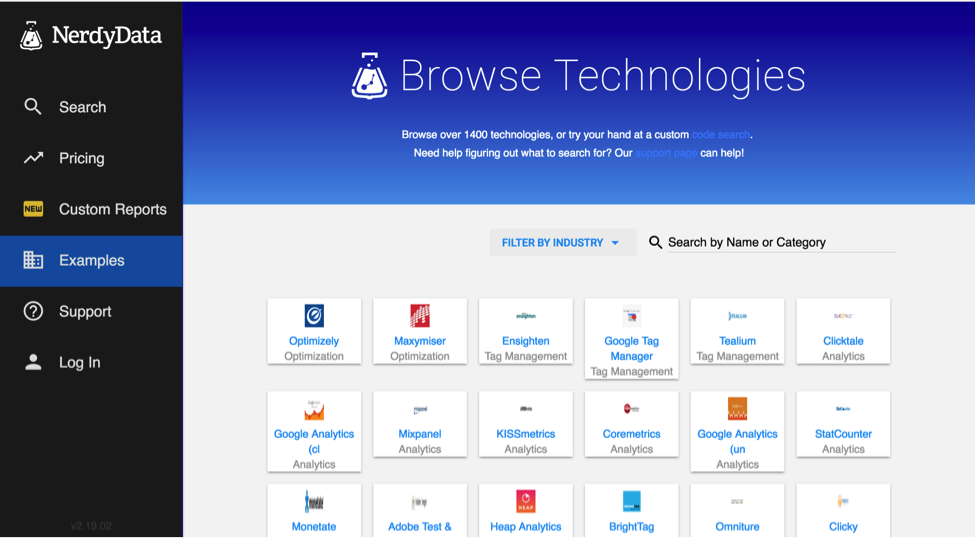Open the Omniture technology link
The width and height of the screenshot is (975, 538).
(x=737, y=526)
